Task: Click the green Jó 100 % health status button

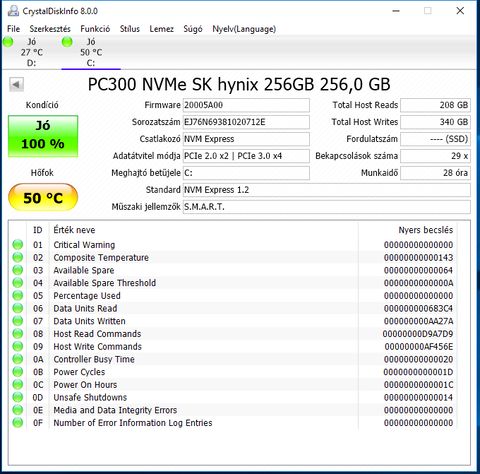Action: tap(43, 136)
